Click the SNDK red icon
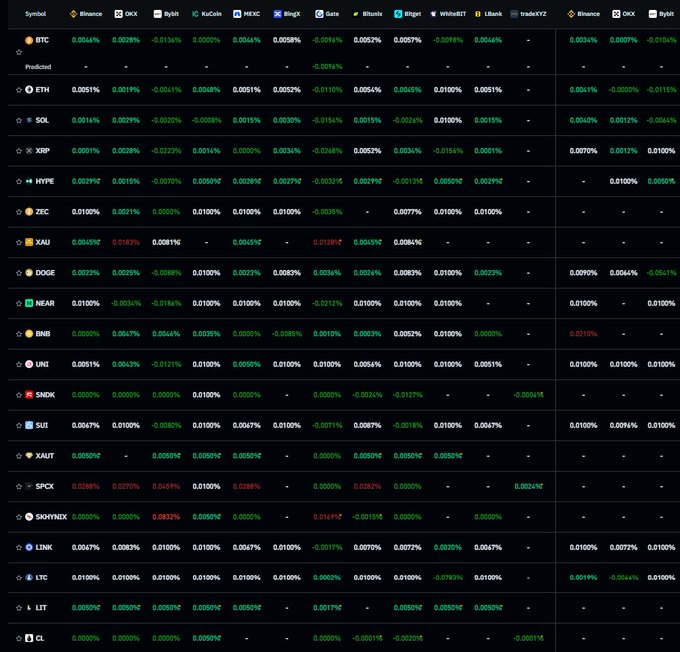Viewport: 680px width, 652px height. click(29, 395)
